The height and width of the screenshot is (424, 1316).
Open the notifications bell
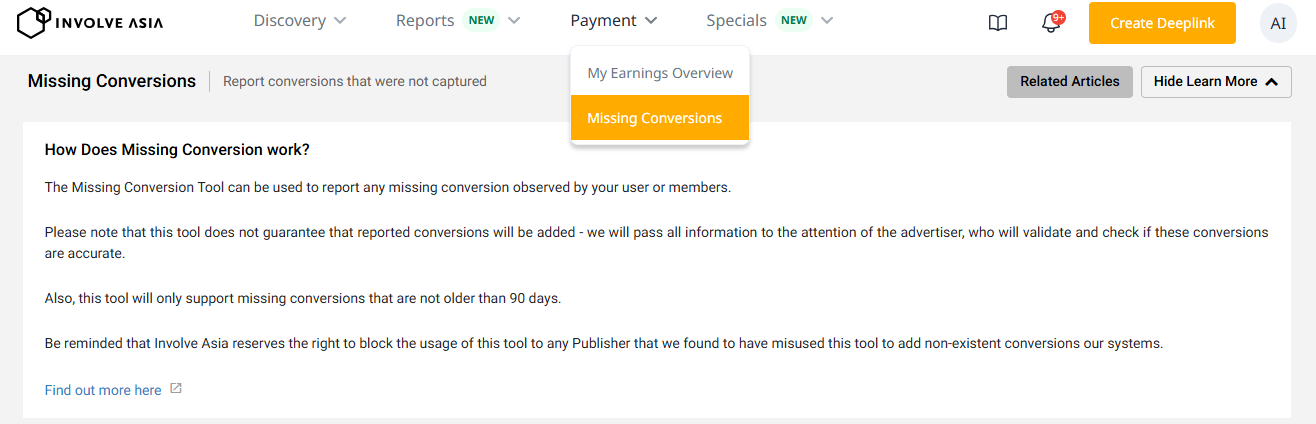(x=1050, y=23)
